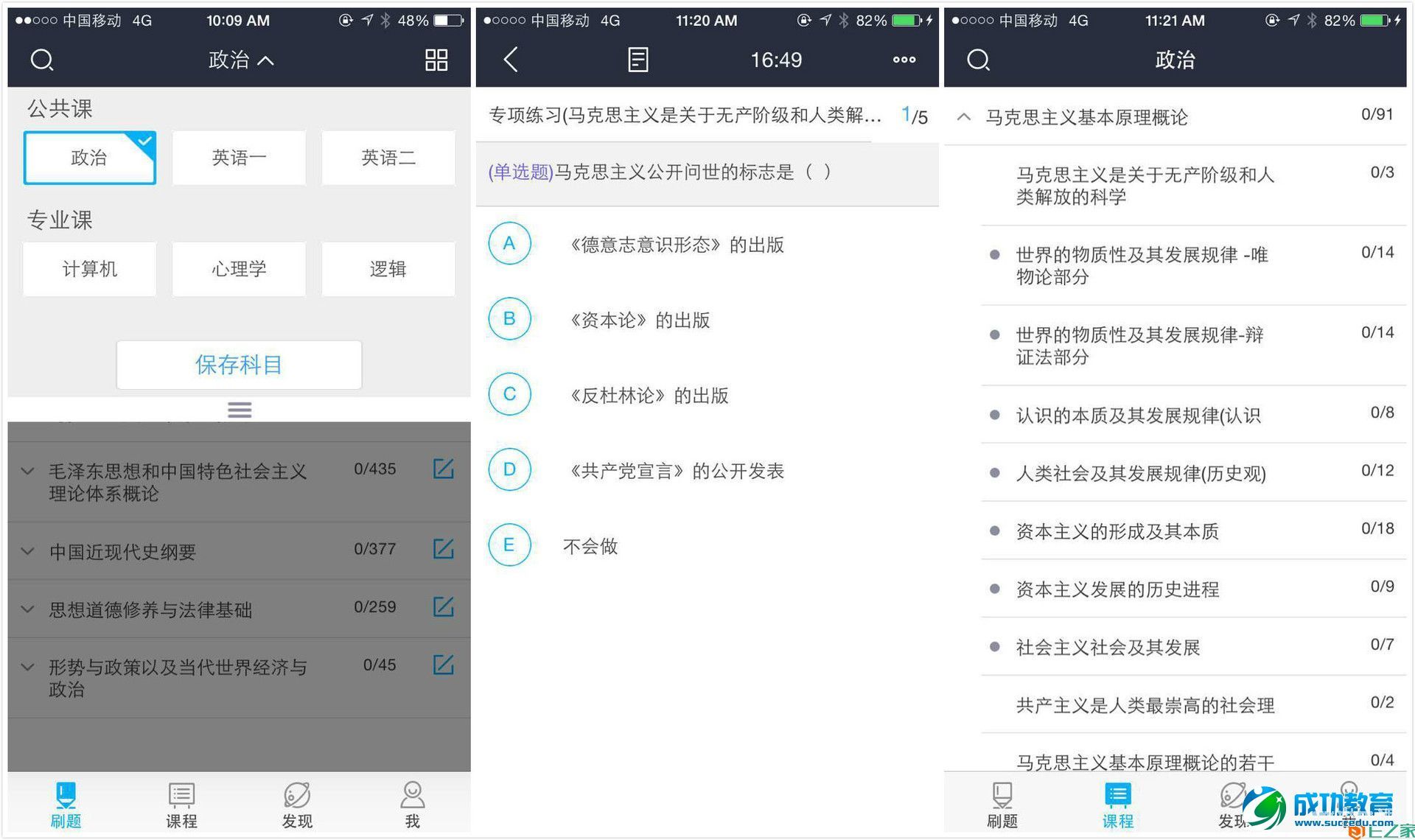This screenshot has height=840, width=1415.
Task: Select the 心理学 subject option
Action: [238, 268]
